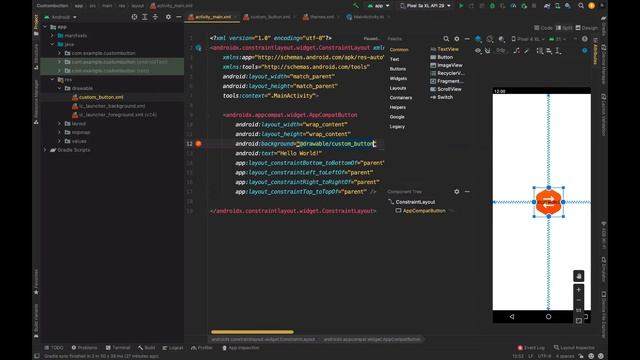Zoom in the design preview with plus
The height and width of the screenshot is (360, 640).
tap(579, 289)
